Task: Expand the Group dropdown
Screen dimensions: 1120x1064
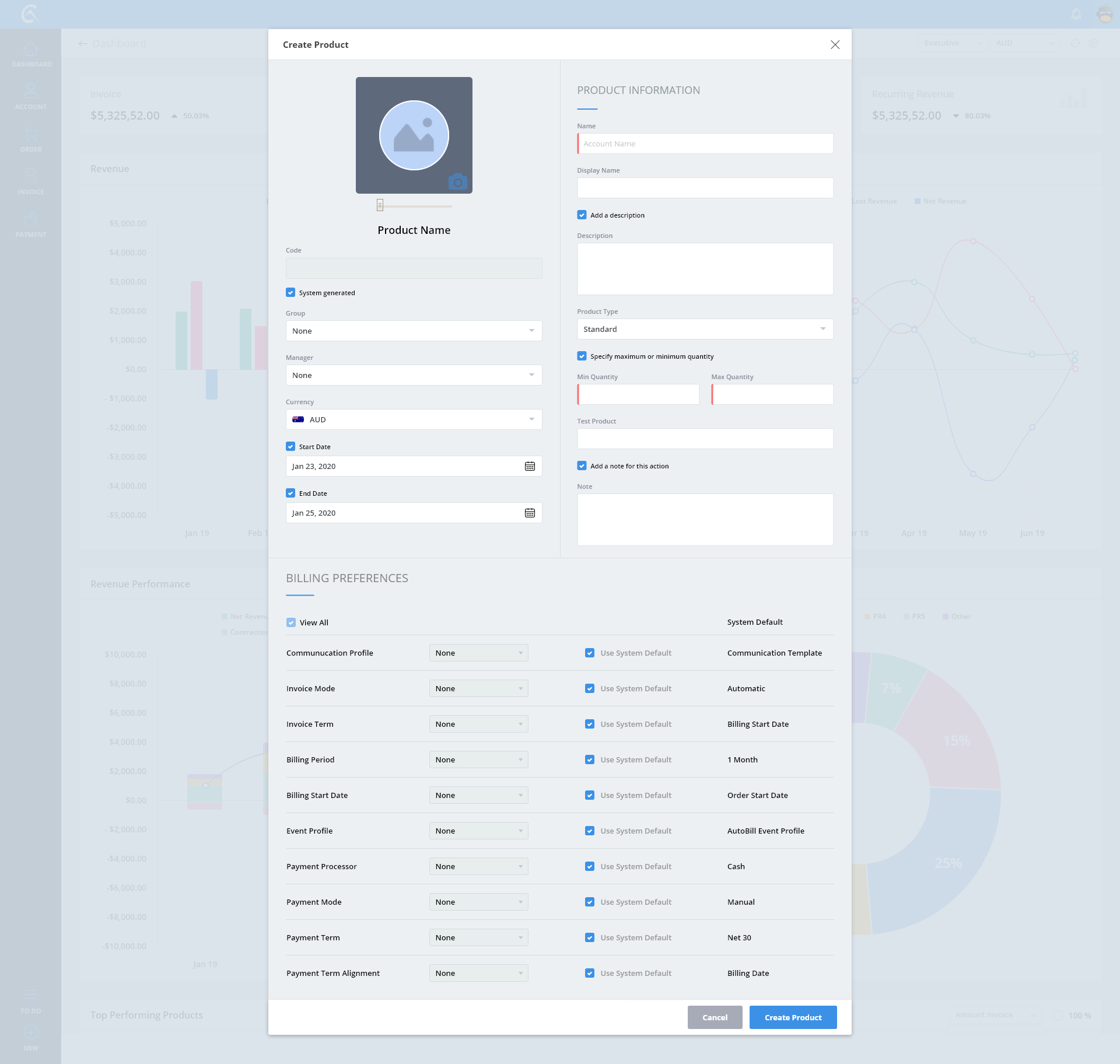Action: point(414,331)
